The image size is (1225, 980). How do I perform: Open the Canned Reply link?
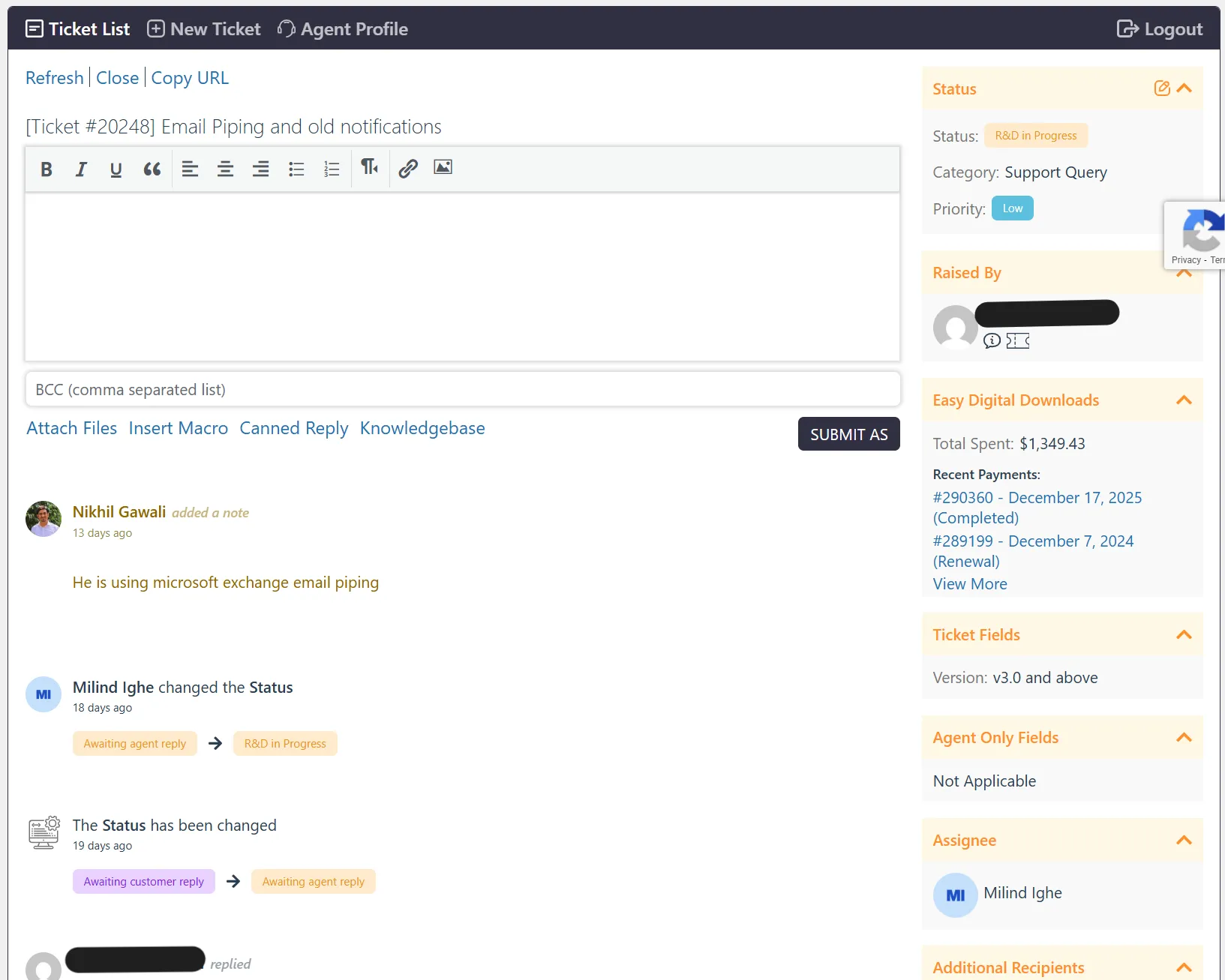point(293,428)
